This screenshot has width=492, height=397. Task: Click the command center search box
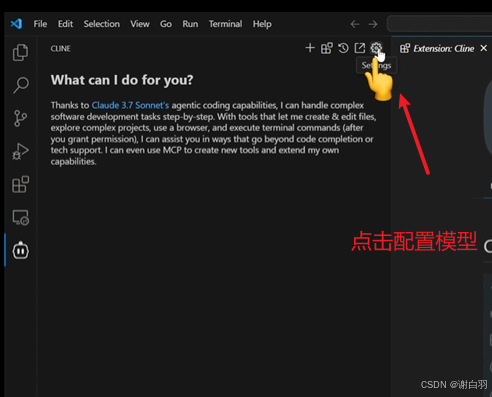point(439,24)
